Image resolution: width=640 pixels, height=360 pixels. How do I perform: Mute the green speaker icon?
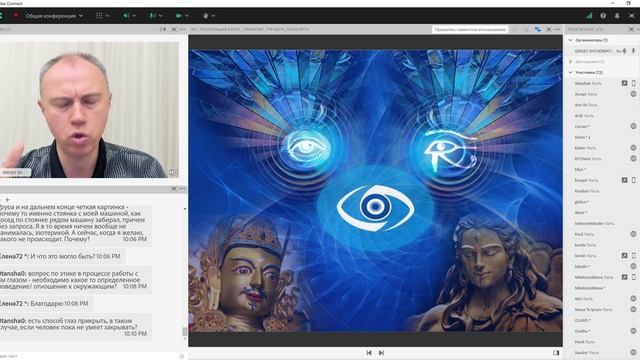[x=126, y=16]
